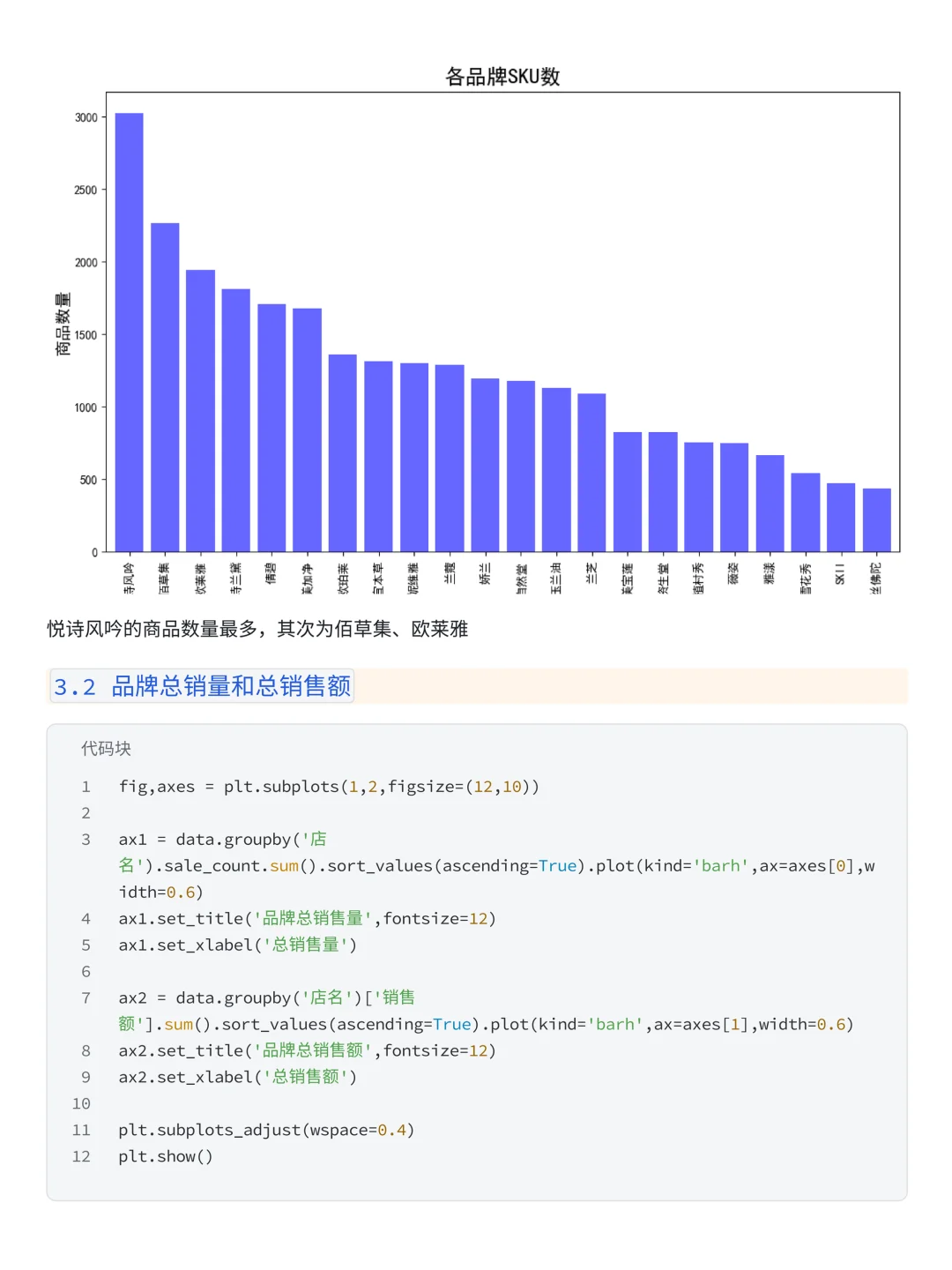Click the chart title 各品牌SKU数
Screen dimensions: 952x1270
coord(502,77)
